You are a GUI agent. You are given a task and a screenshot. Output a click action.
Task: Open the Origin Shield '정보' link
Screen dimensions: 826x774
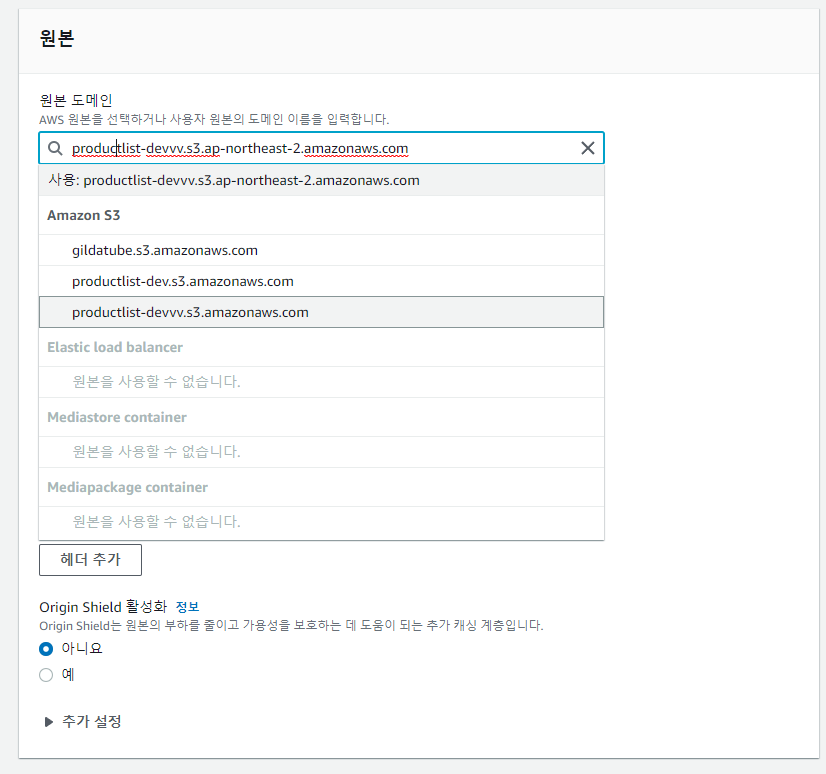coord(187,607)
